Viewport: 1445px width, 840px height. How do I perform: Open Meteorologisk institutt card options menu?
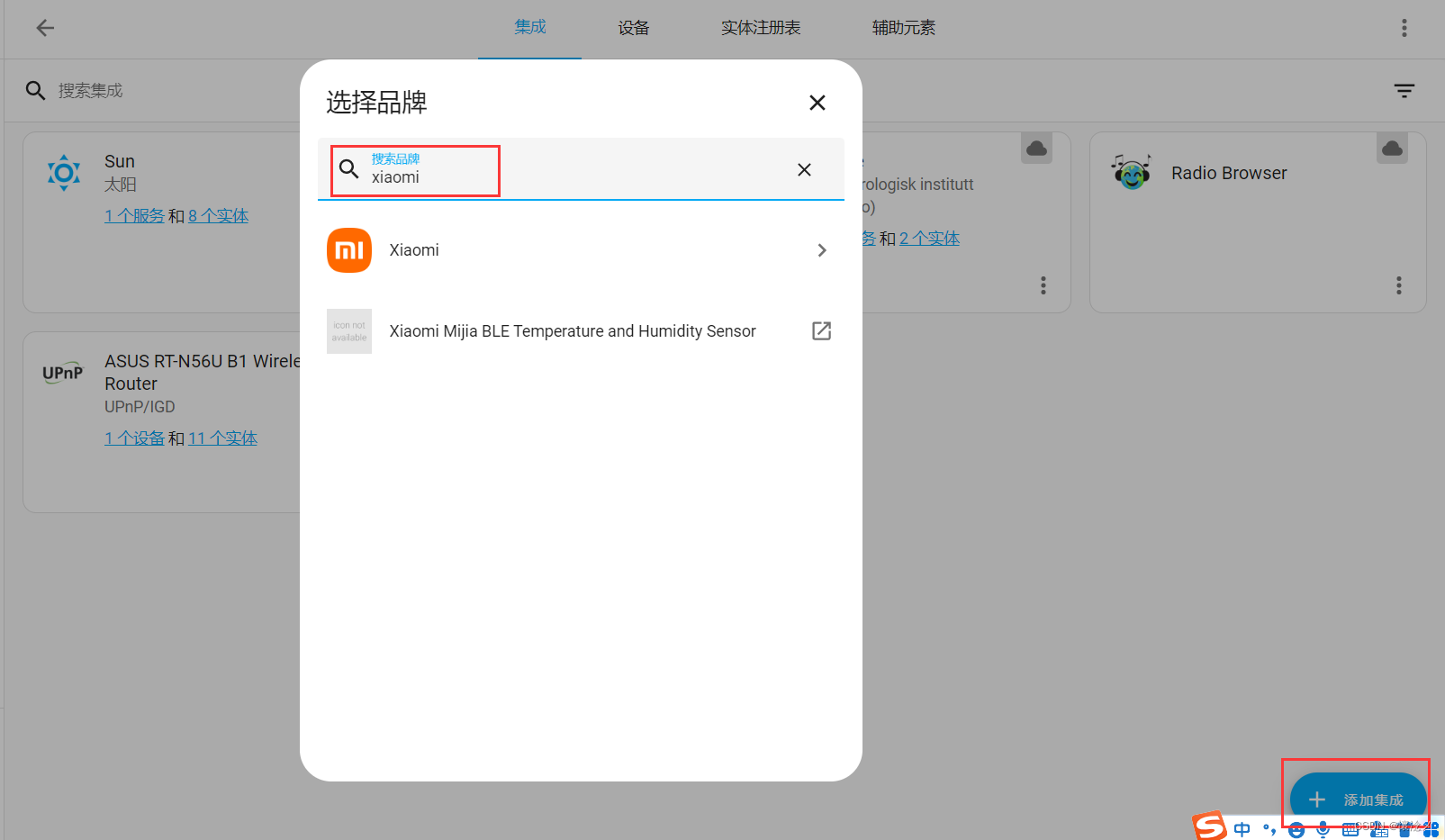pyautogui.click(x=1043, y=285)
